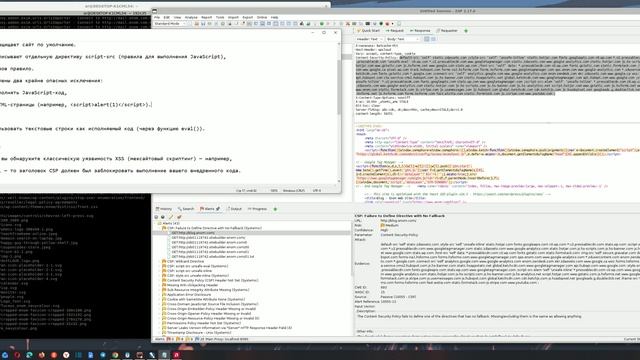Click UTF-8 encoding in Notepad status bar
The height and width of the screenshot is (360, 640).
pos(317,191)
